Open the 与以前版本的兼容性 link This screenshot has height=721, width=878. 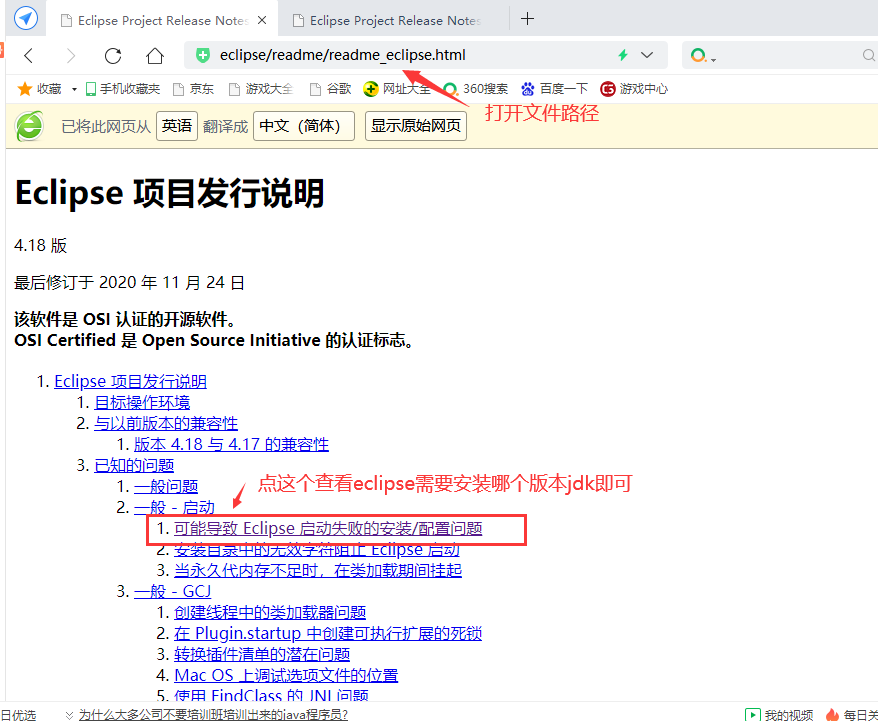(x=166, y=423)
